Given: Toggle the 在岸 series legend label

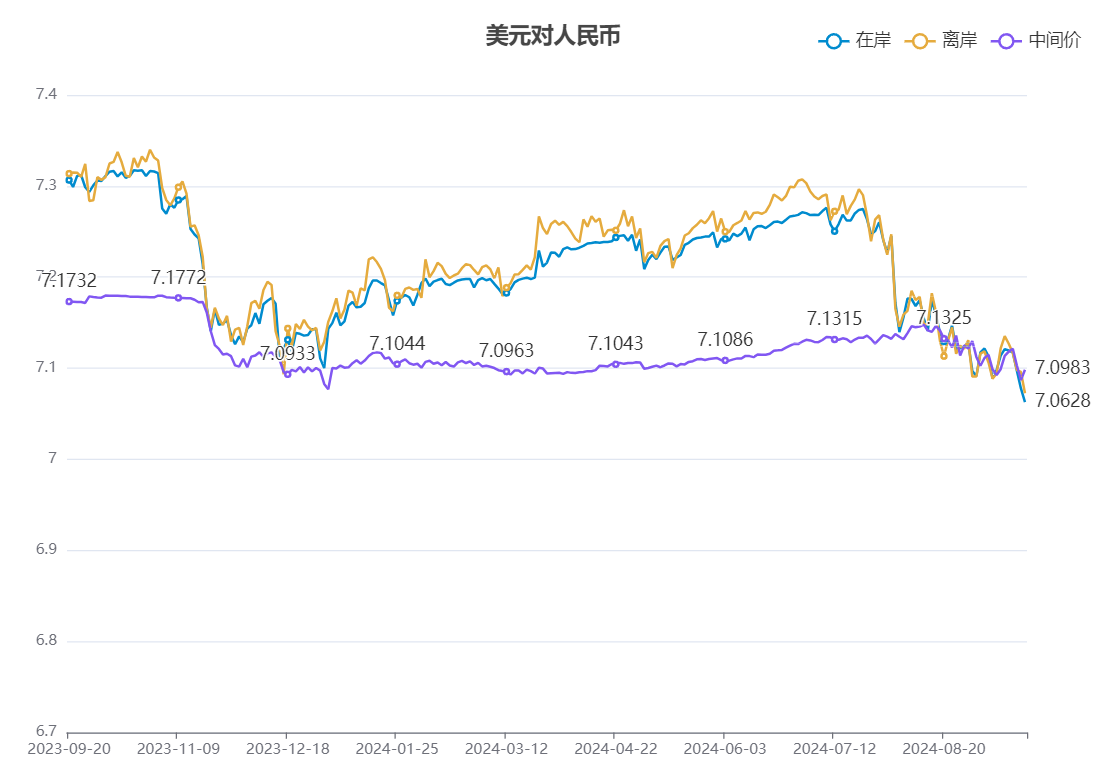Looking at the screenshot, I should pos(873,41).
